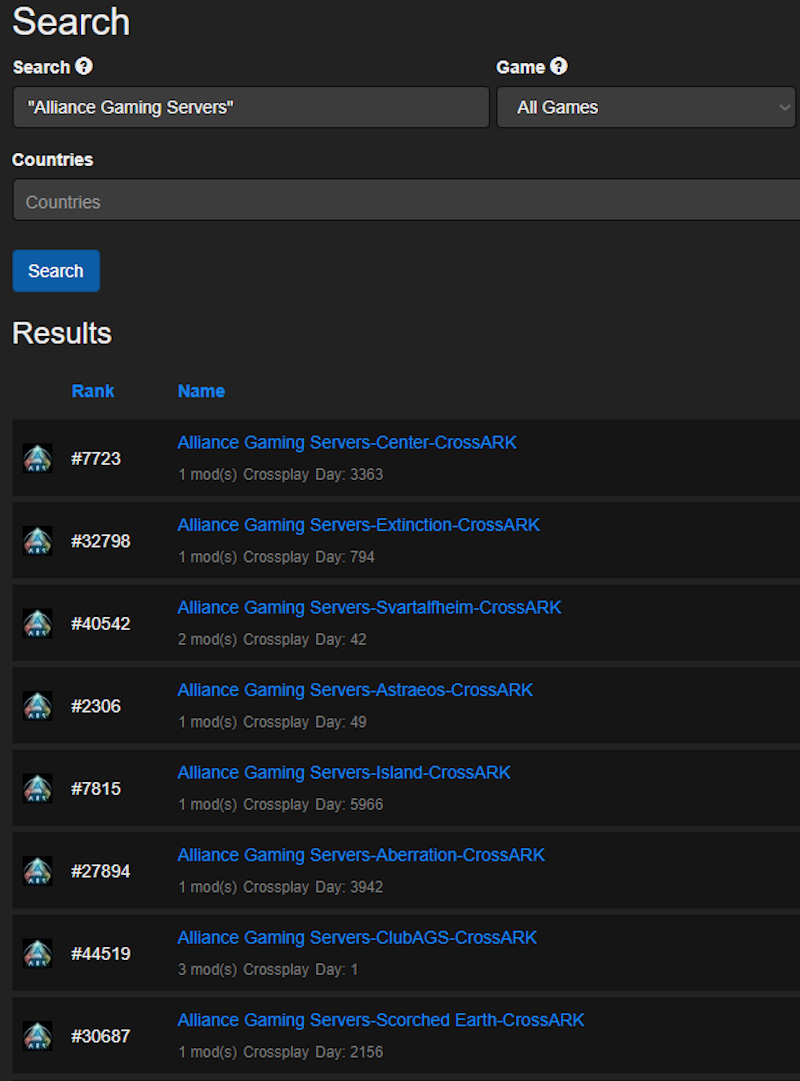Click rank #27894
This screenshot has width=800, height=1081.
point(101,871)
